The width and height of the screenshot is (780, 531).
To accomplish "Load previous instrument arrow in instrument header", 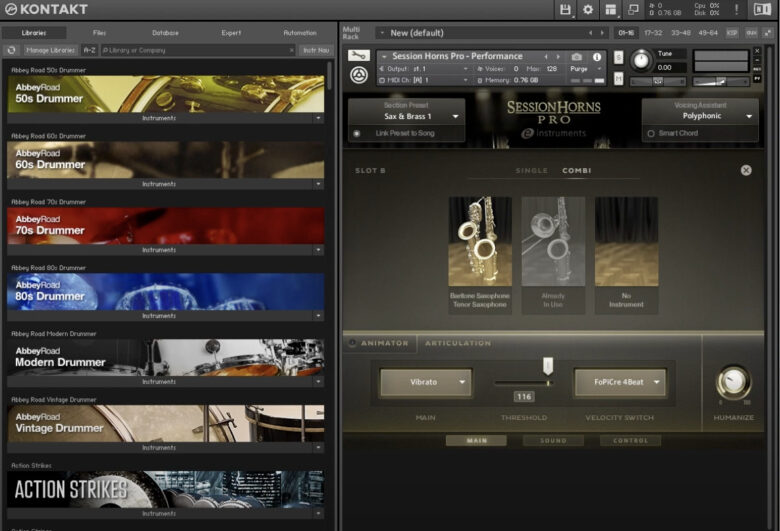I will [x=546, y=57].
